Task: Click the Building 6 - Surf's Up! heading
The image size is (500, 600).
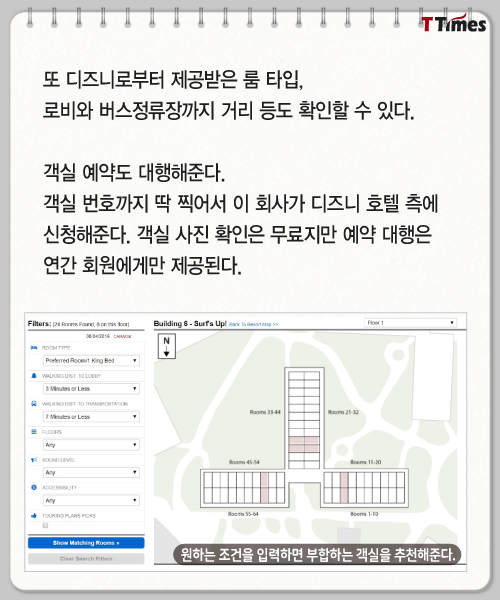Action: click(x=190, y=323)
